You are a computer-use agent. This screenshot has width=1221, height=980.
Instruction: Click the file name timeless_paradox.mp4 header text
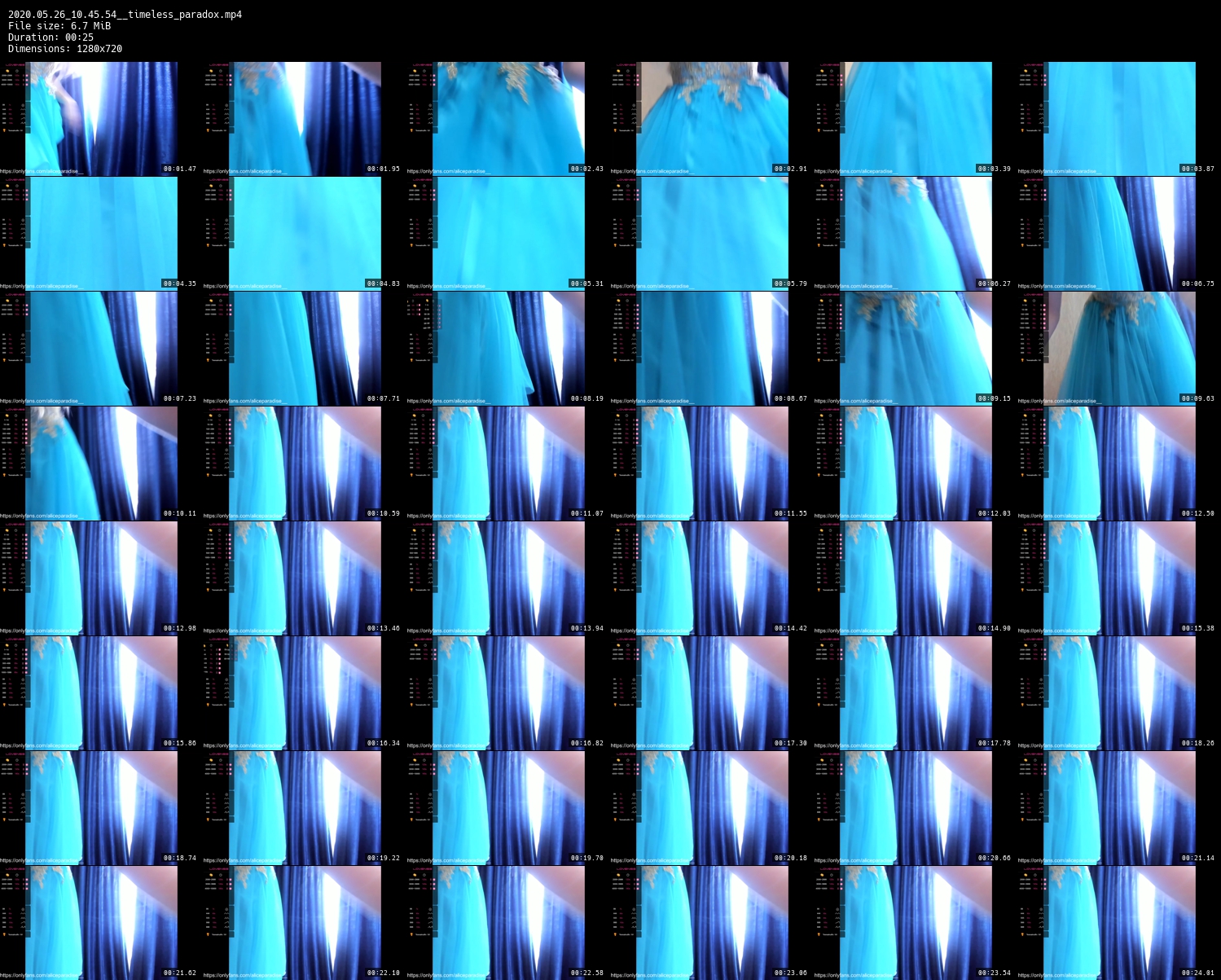coord(125,15)
